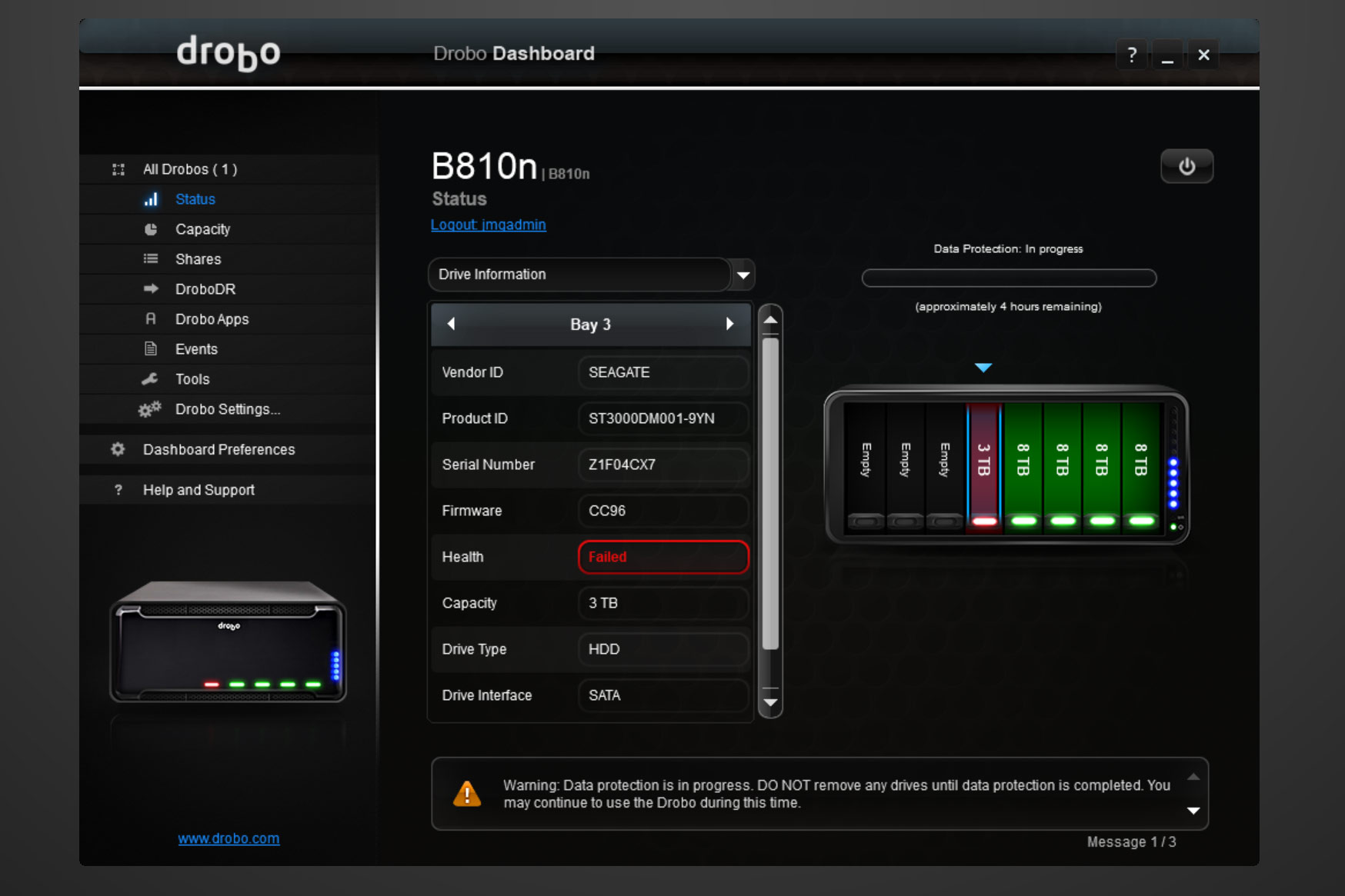Minimize the Drobo Dashboard window

coord(1167,55)
